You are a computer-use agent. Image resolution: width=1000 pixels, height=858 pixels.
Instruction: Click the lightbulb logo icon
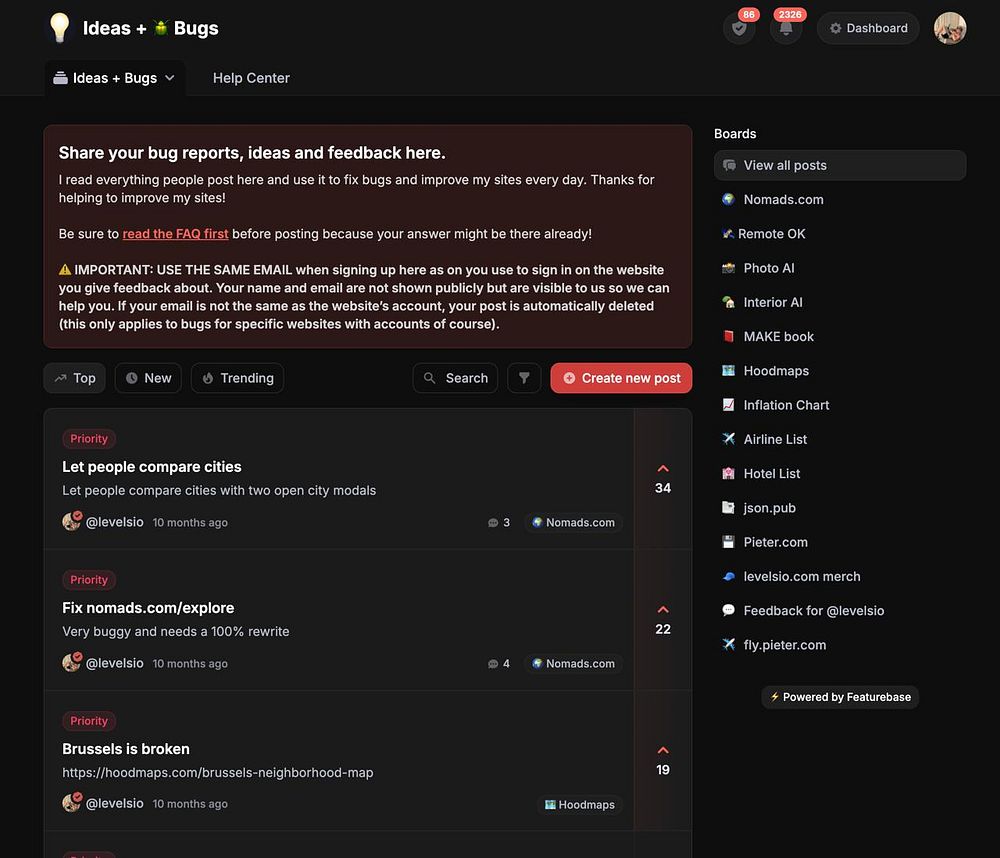[60, 28]
